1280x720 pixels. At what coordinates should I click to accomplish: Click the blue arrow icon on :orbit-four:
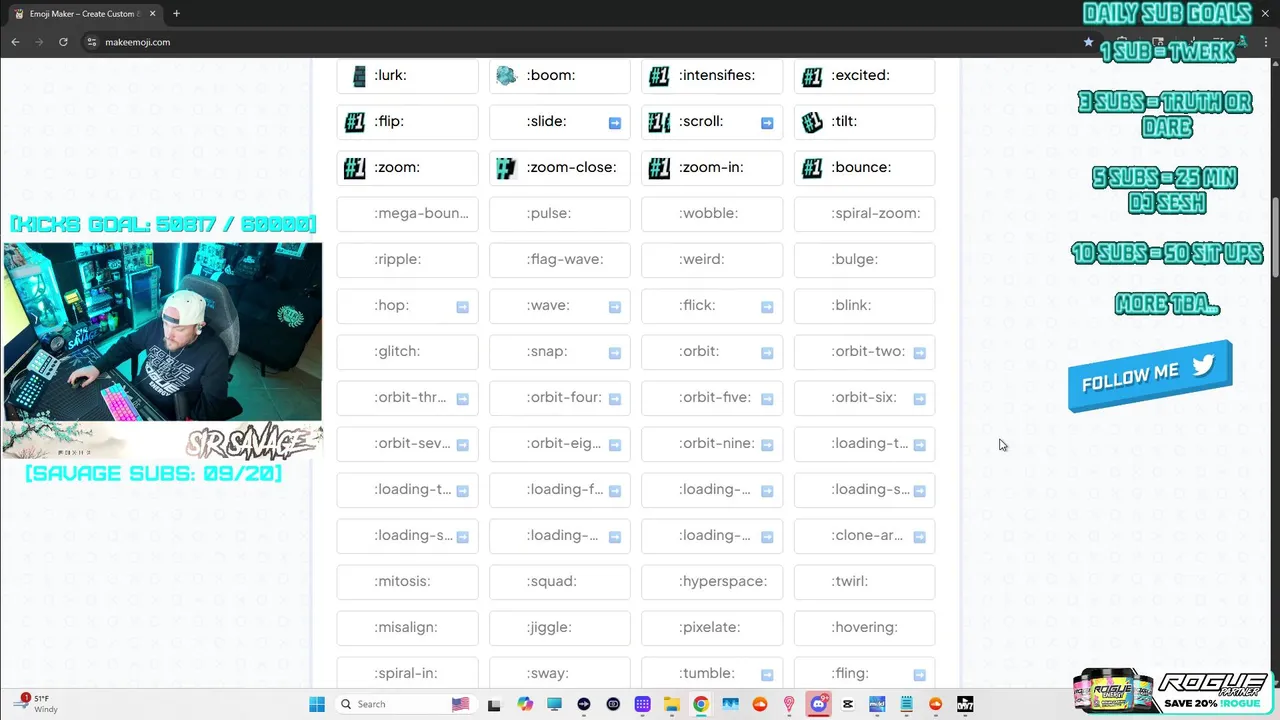click(615, 399)
